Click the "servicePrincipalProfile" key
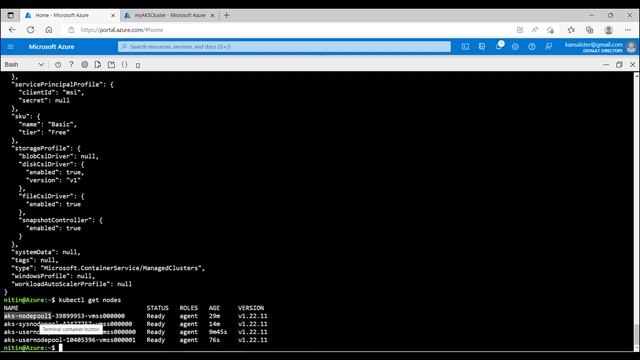The image size is (640, 360). 57,84
